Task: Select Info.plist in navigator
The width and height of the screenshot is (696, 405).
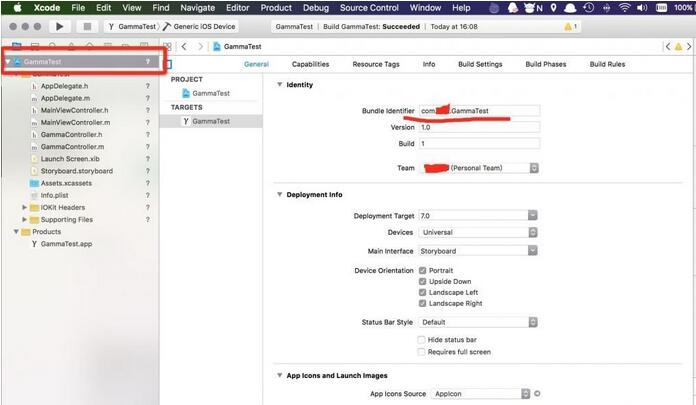Action: [54, 195]
